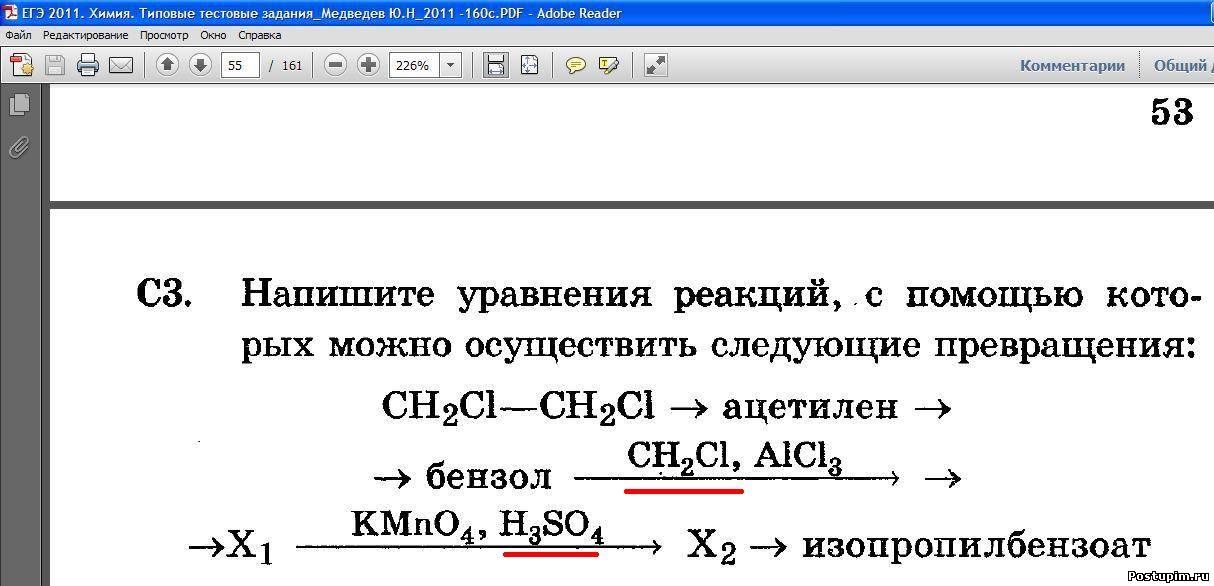Add a sticky note comment

[x=576, y=65]
